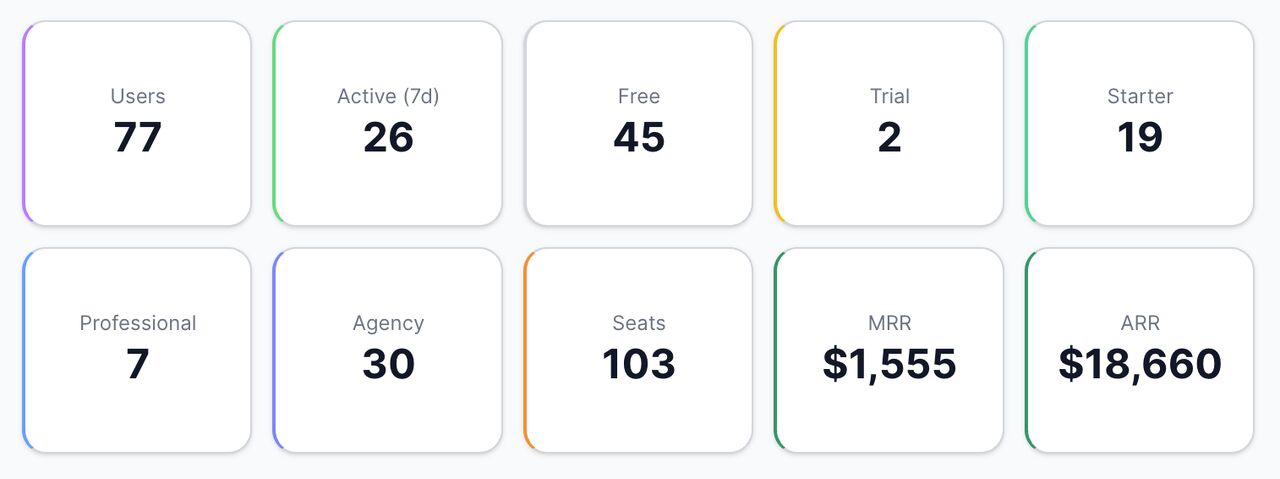Viewport: 1280px width, 479px height.
Task: Click the MRR amount $1,555
Action: (x=889, y=364)
